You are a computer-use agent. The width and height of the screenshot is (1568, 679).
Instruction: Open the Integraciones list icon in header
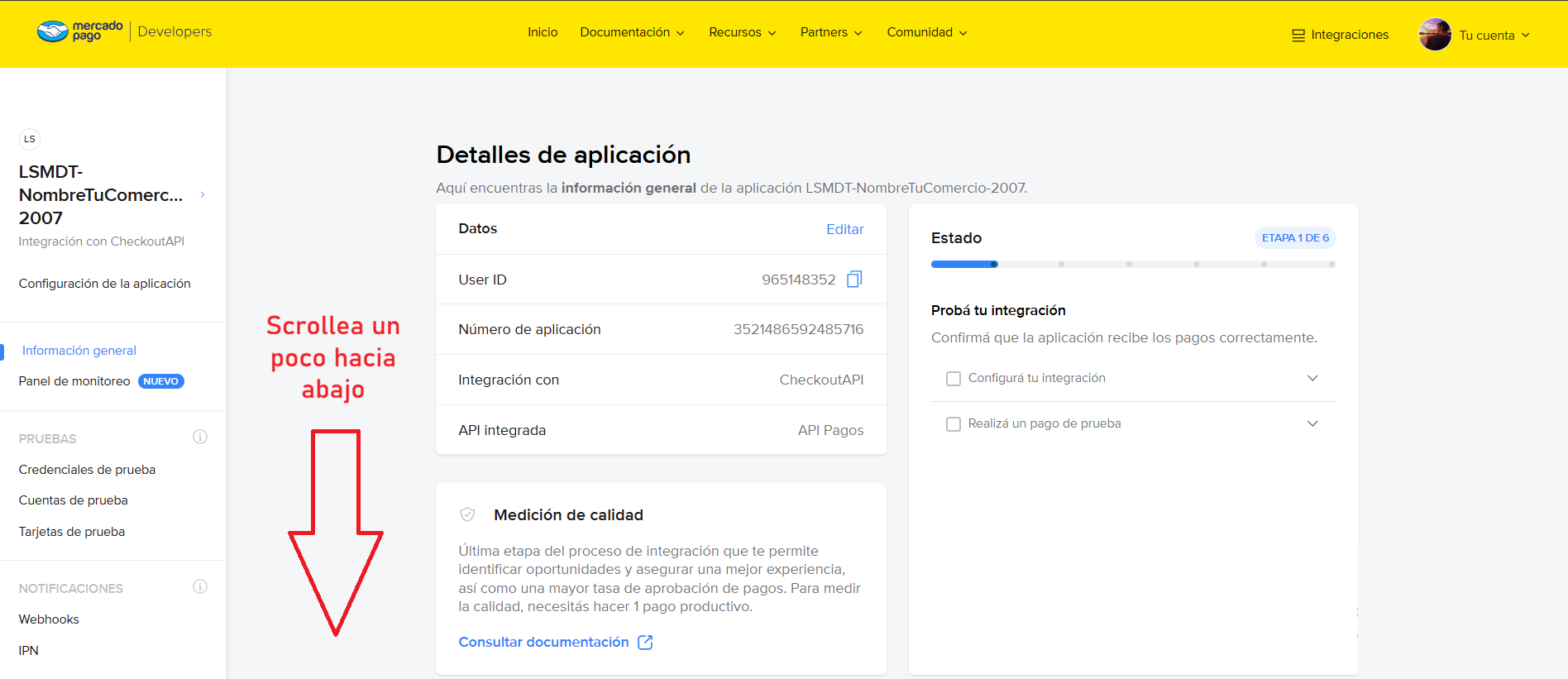1298,36
